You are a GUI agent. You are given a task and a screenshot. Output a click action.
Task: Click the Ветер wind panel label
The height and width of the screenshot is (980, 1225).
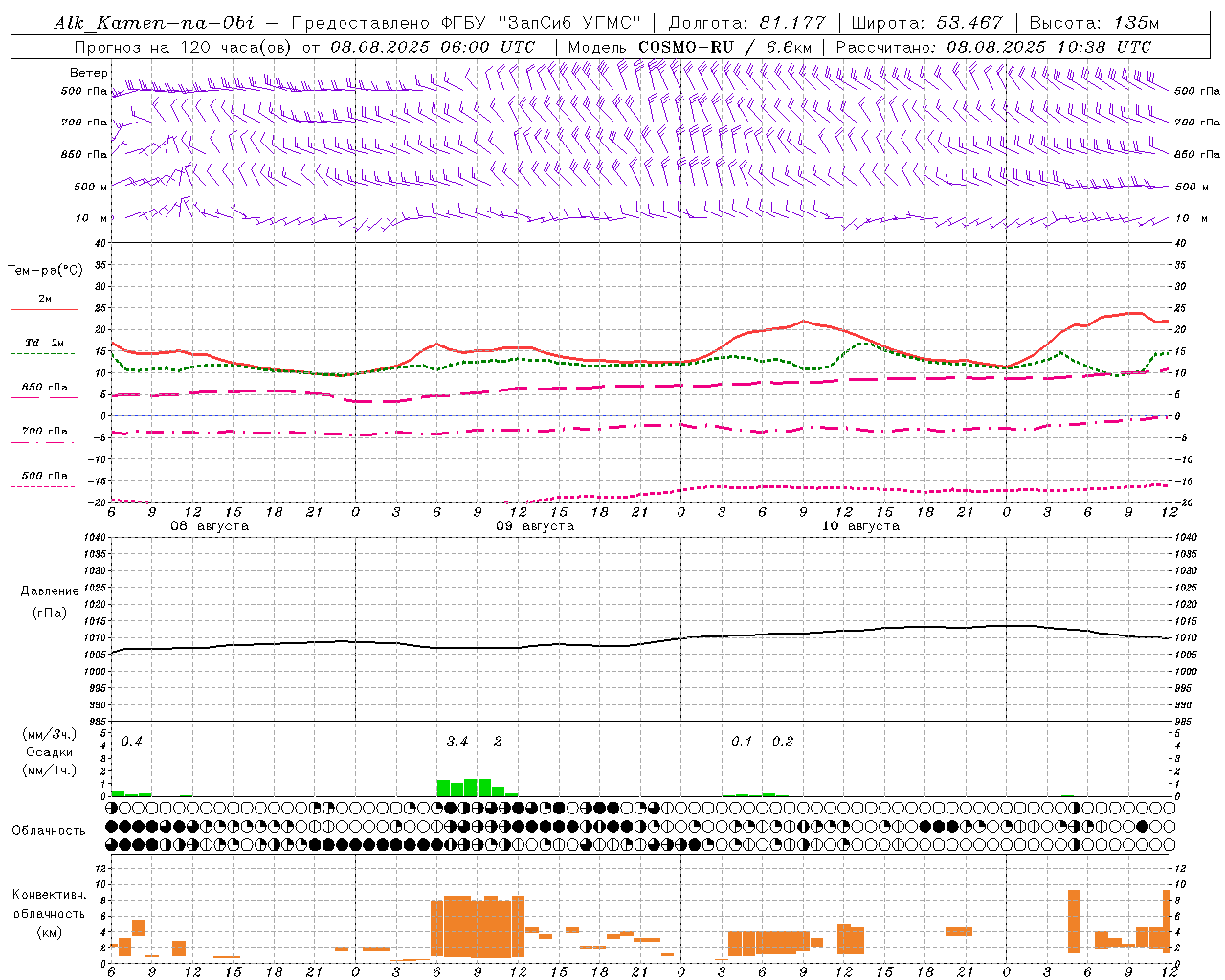(88, 73)
